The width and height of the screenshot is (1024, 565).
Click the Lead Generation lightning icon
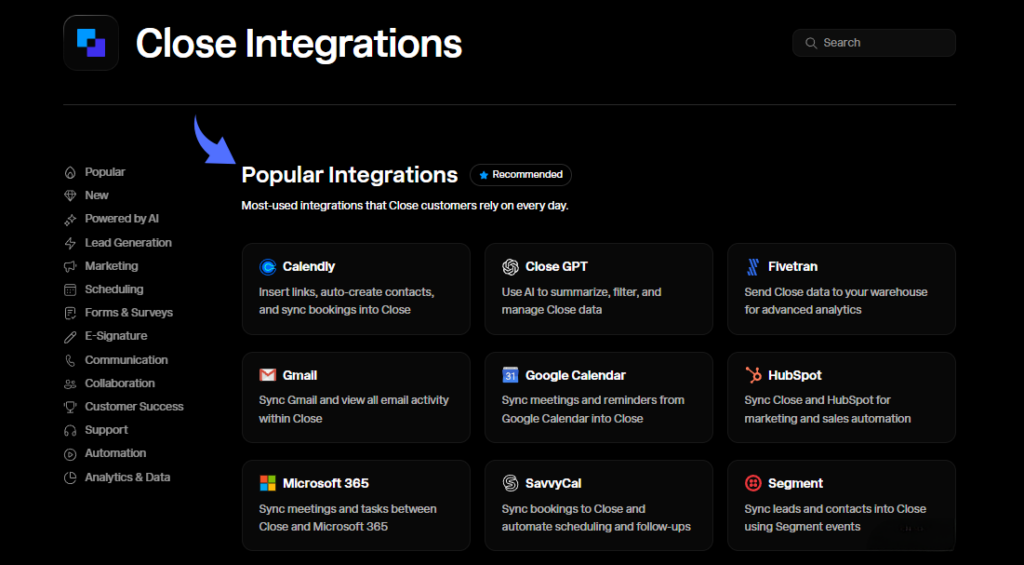click(x=70, y=243)
